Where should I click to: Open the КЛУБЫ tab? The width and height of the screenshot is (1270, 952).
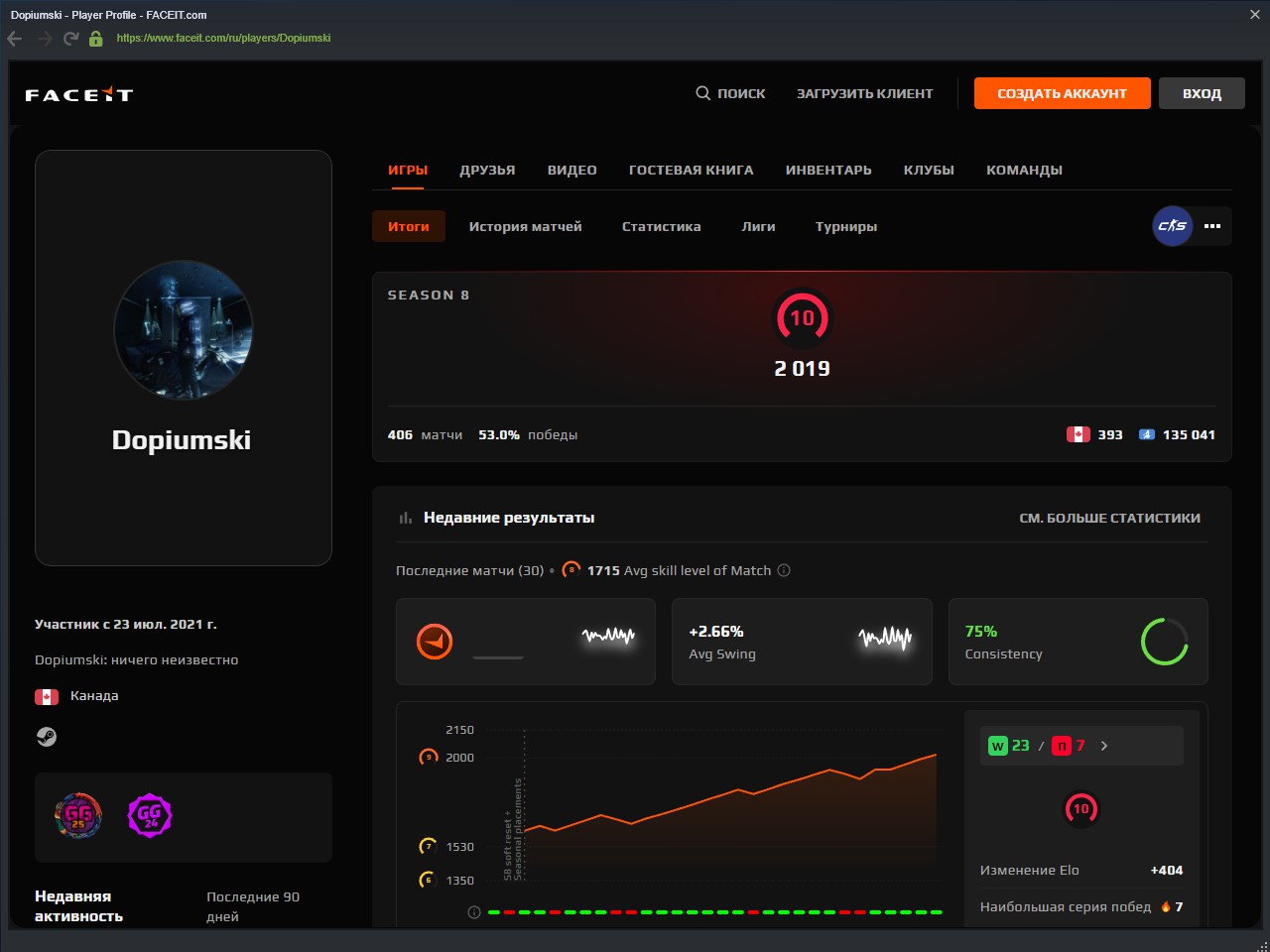point(929,170)
